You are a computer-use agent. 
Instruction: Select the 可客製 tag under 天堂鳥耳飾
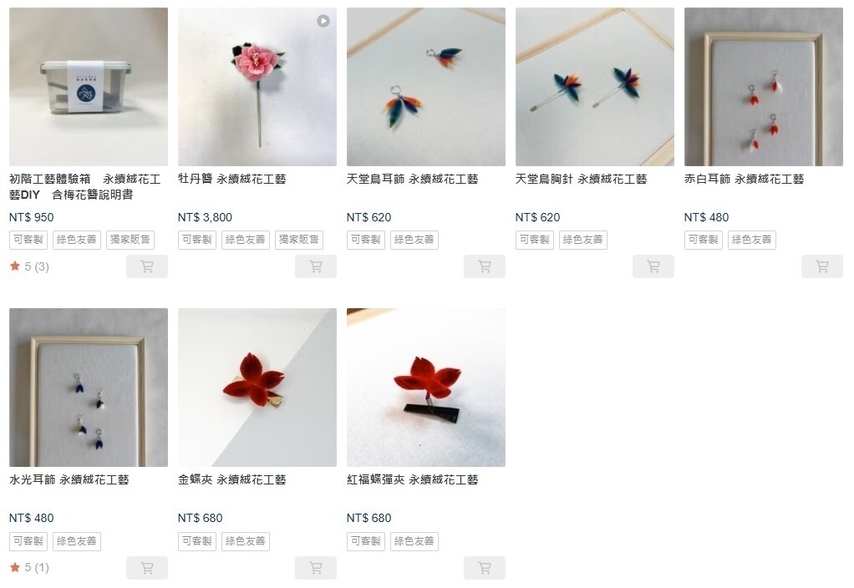pyautogui.click(x=366, y=240)
